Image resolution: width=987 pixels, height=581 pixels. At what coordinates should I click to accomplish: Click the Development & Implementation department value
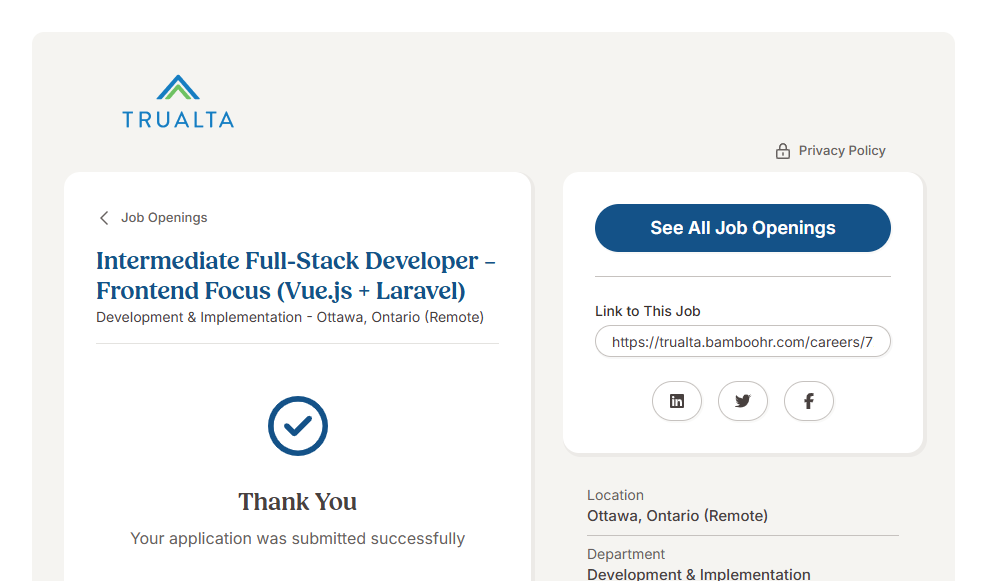(x=698, y=574)
